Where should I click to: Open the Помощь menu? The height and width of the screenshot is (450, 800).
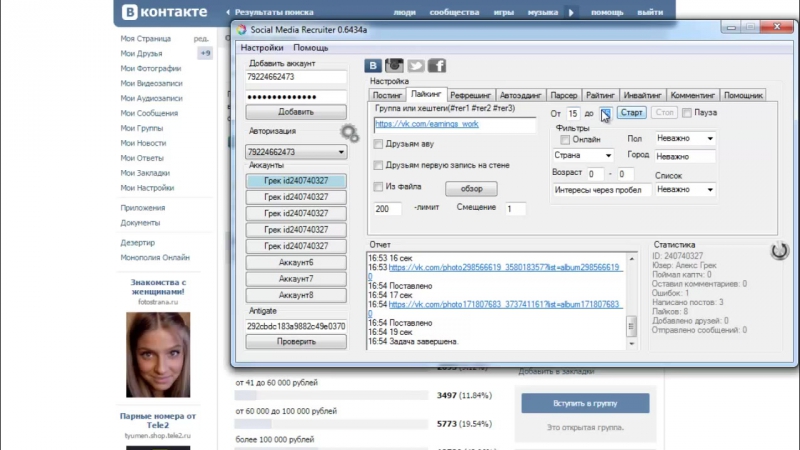click(311, 47)
